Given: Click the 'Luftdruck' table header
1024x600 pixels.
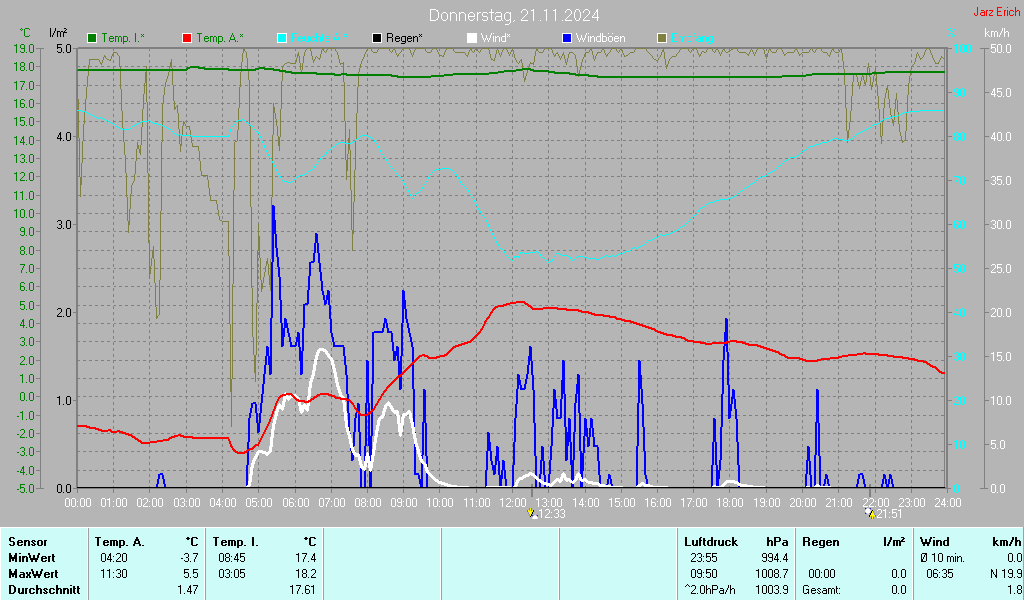Looking at the screenshot, I should (711, 542).
